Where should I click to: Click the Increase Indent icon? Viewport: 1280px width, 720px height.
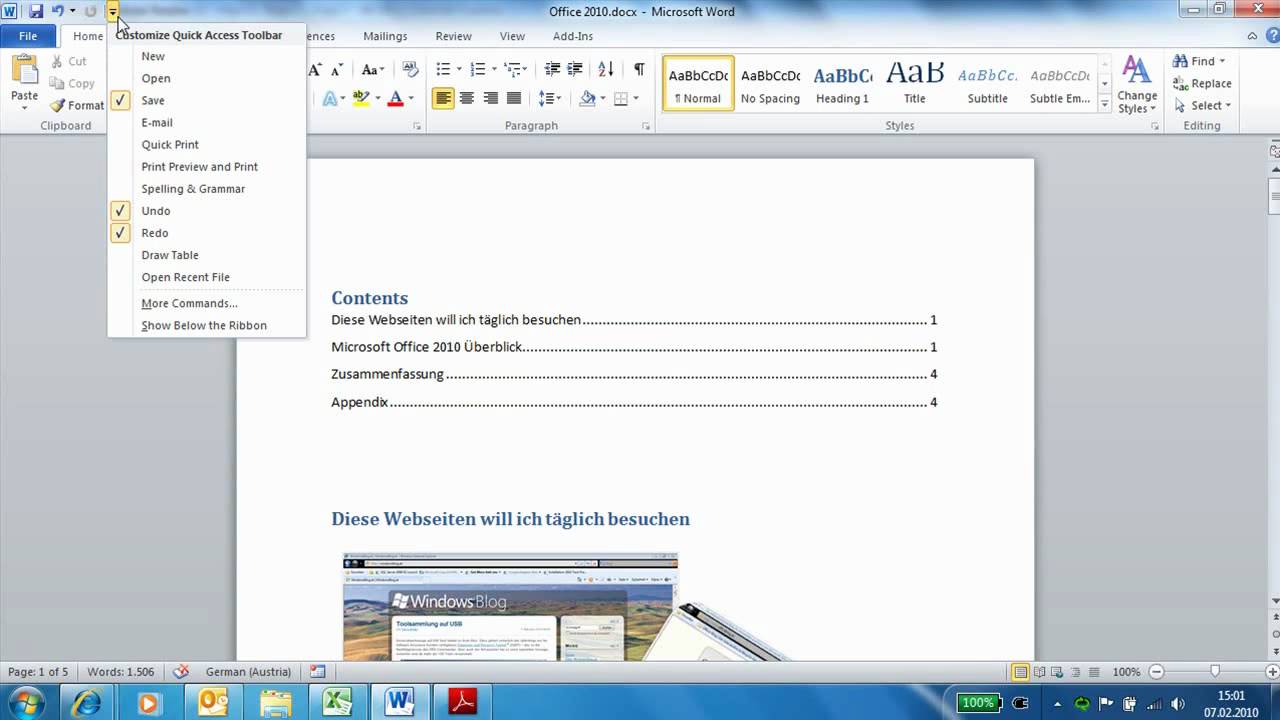coord(575,70)
